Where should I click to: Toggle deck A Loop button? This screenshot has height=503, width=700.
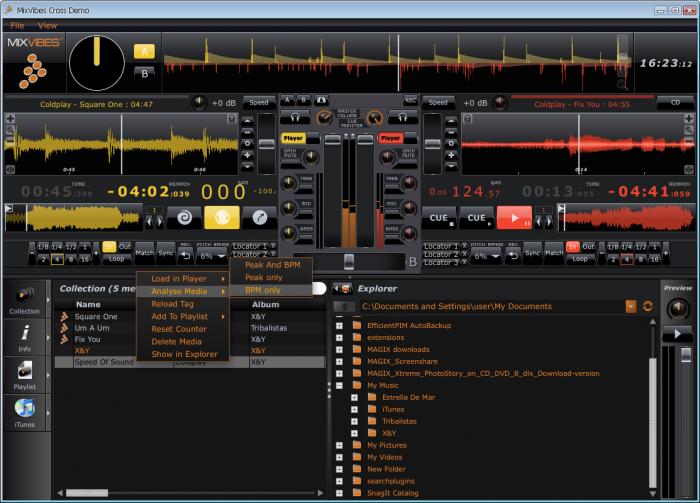click(117, 259)
